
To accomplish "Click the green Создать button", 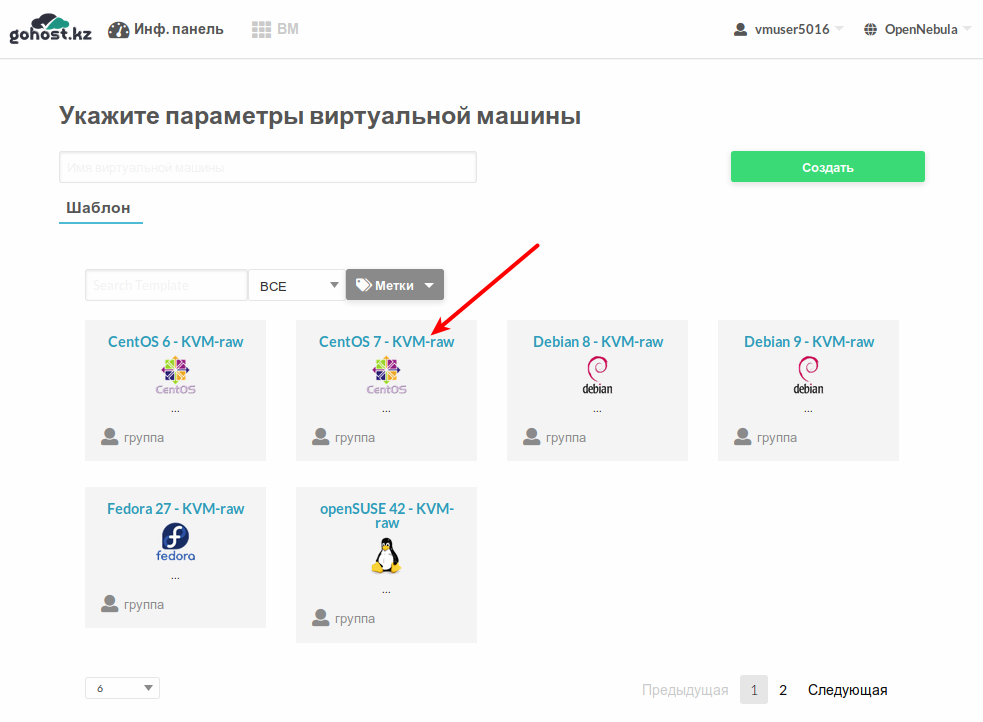I will pyautogui.click(x=828, y=167).
